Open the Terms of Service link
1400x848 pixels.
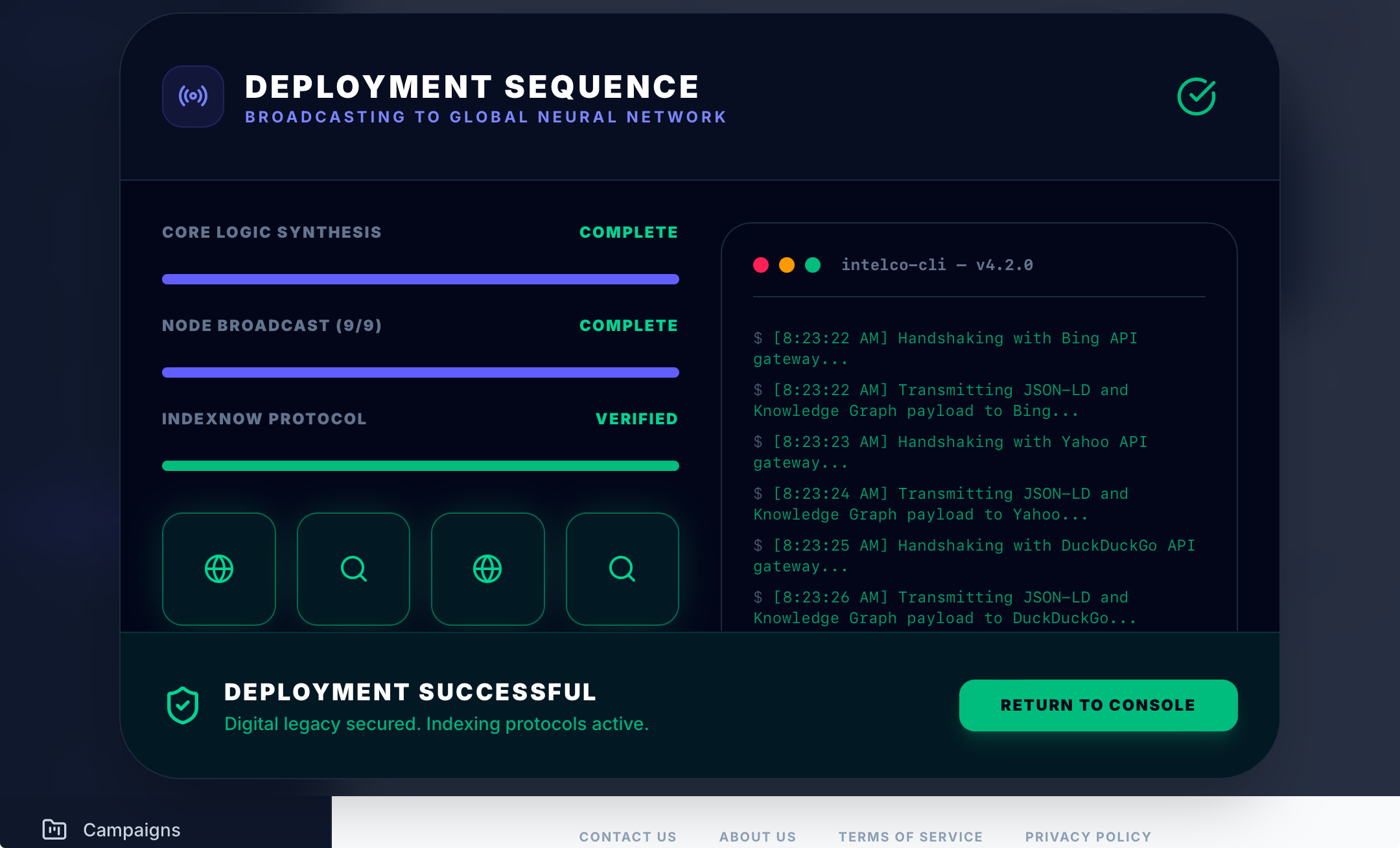tap(910, 836)
